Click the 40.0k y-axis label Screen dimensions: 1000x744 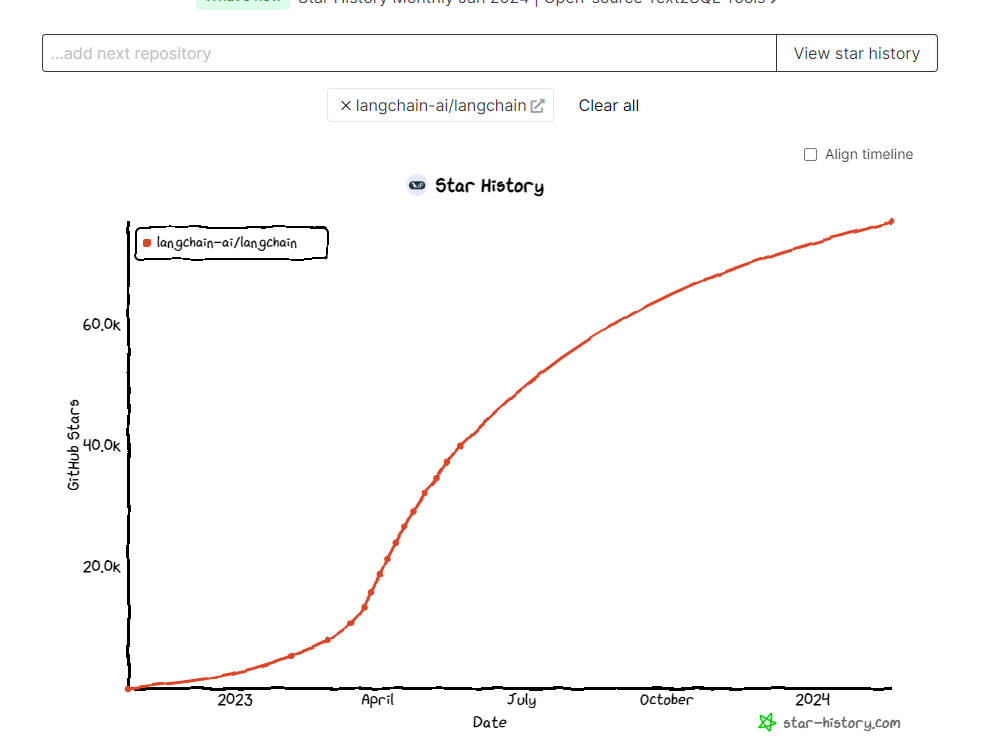point(101,445)
